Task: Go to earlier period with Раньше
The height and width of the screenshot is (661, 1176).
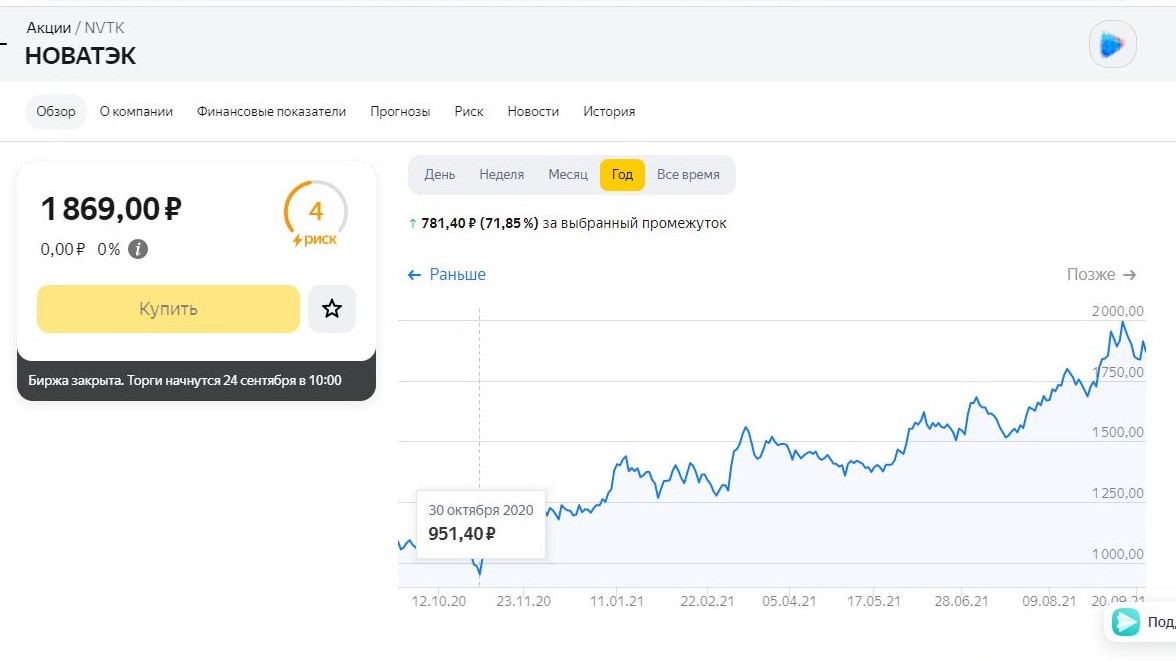Action: click(446, 275)
